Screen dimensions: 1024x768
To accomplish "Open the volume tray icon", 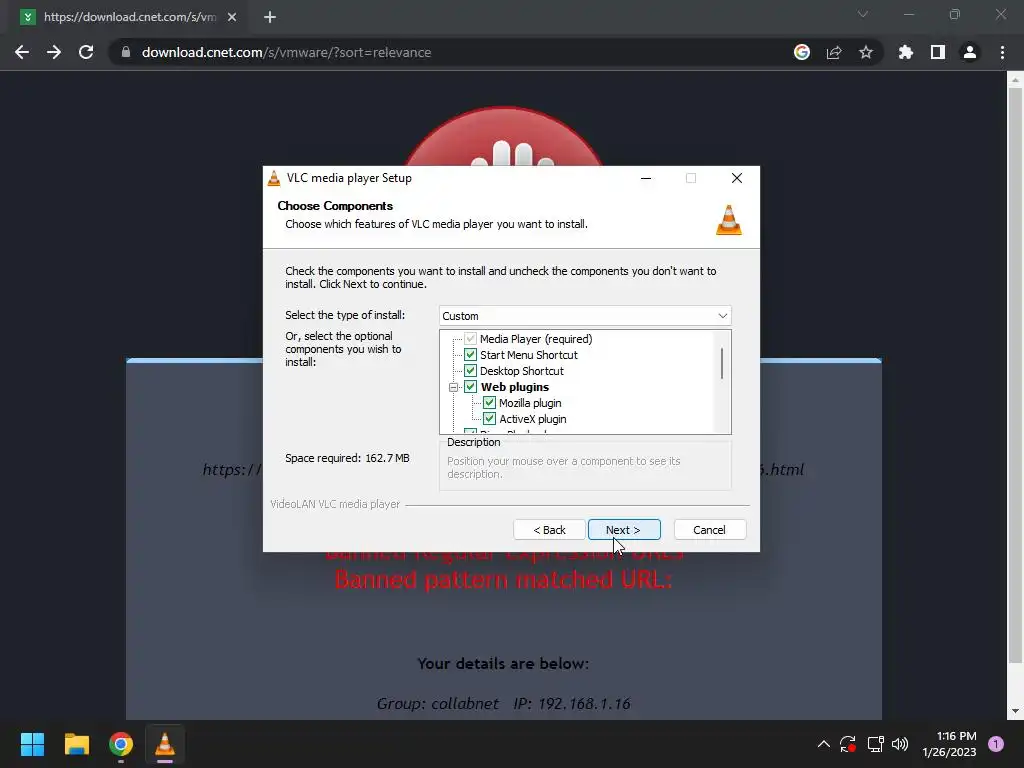I will pos(900,744).
